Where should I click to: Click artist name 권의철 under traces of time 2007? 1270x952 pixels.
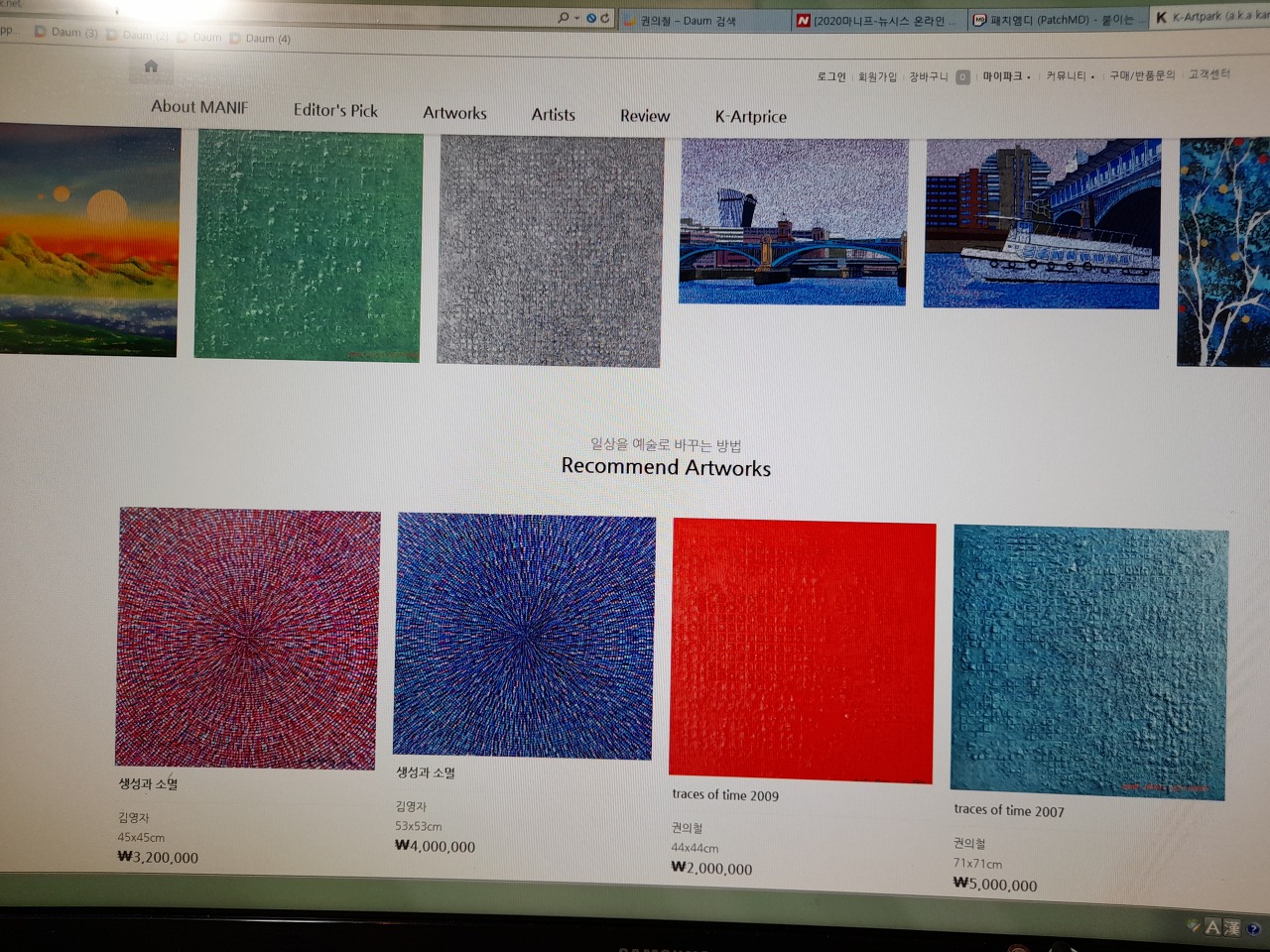(969, 843)
